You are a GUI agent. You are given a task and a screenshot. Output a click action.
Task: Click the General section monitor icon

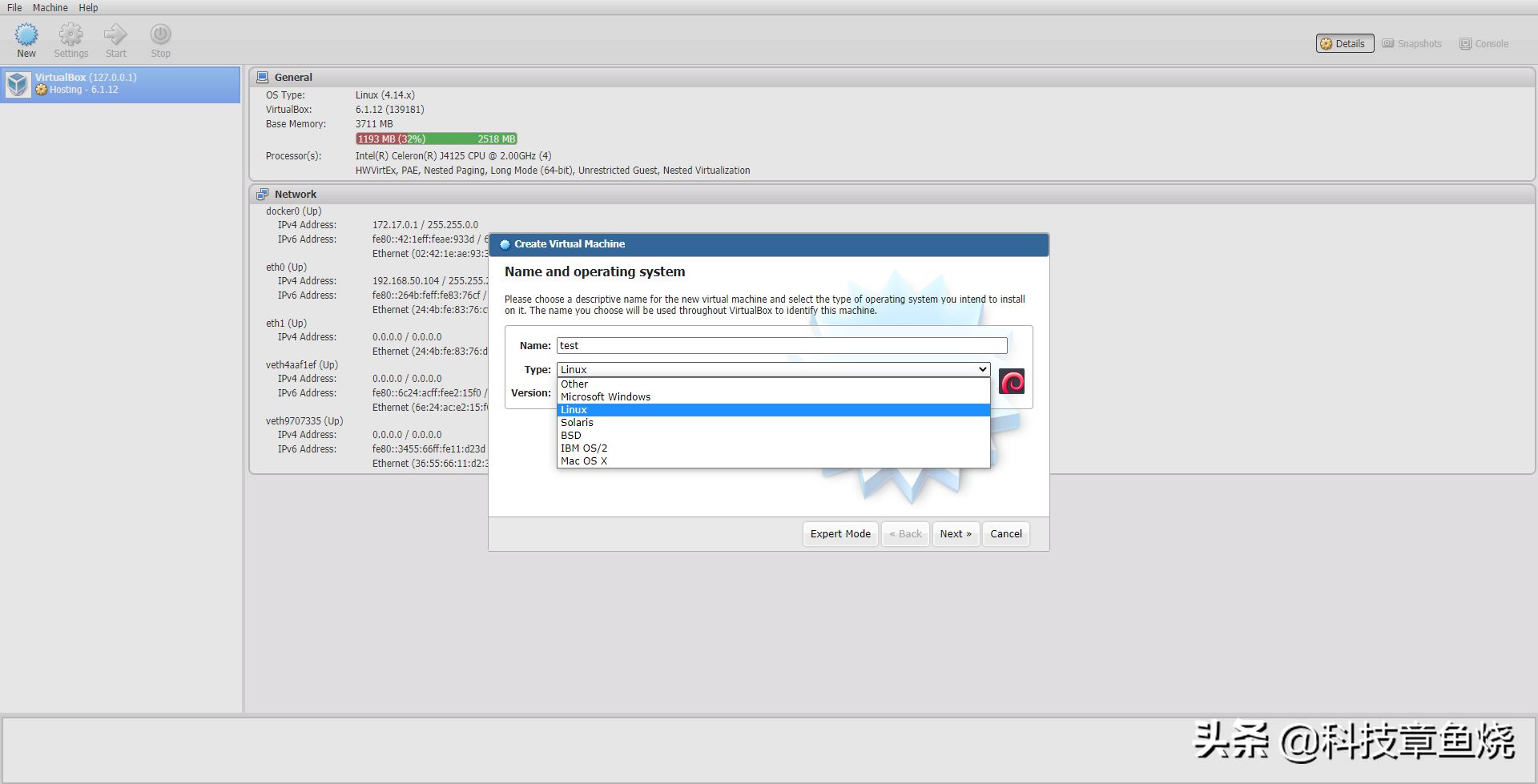pyautogui.click(x=262, y=78)
